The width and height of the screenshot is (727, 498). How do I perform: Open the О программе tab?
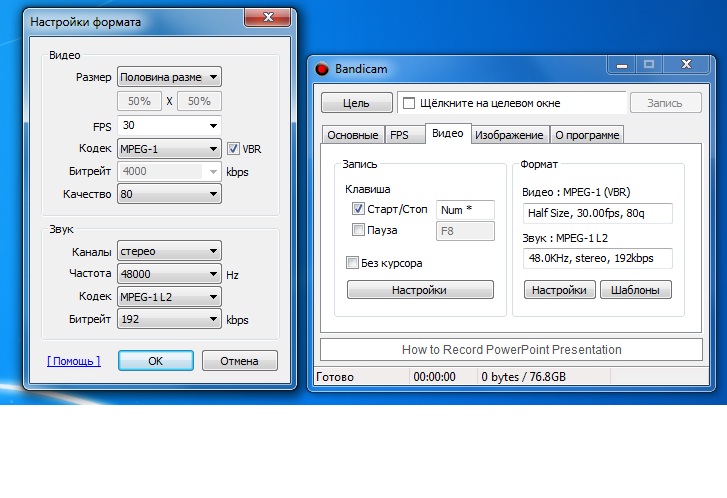[x=587, y=135]
